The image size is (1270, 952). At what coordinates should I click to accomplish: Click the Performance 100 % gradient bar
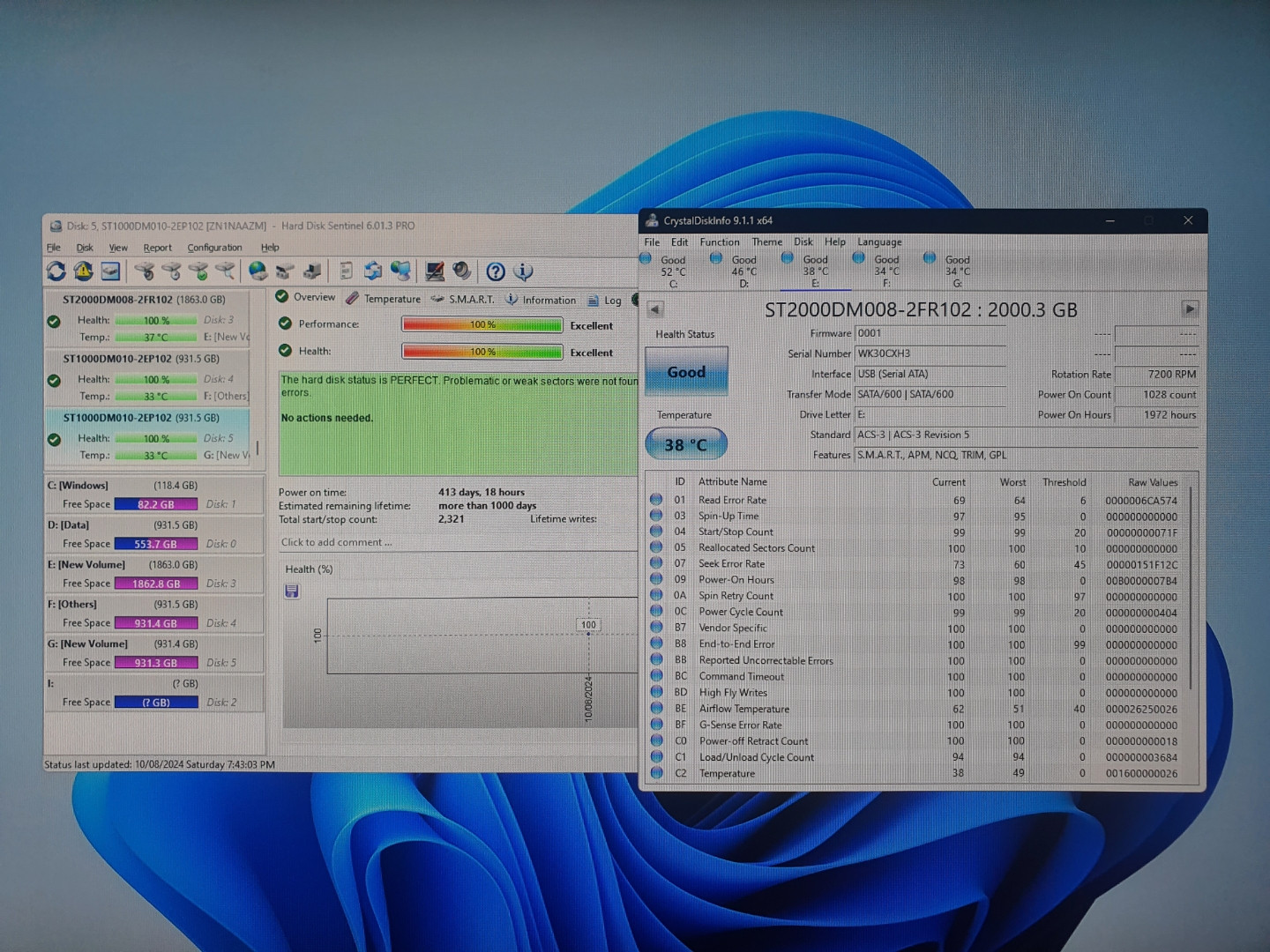click(482, 325)
